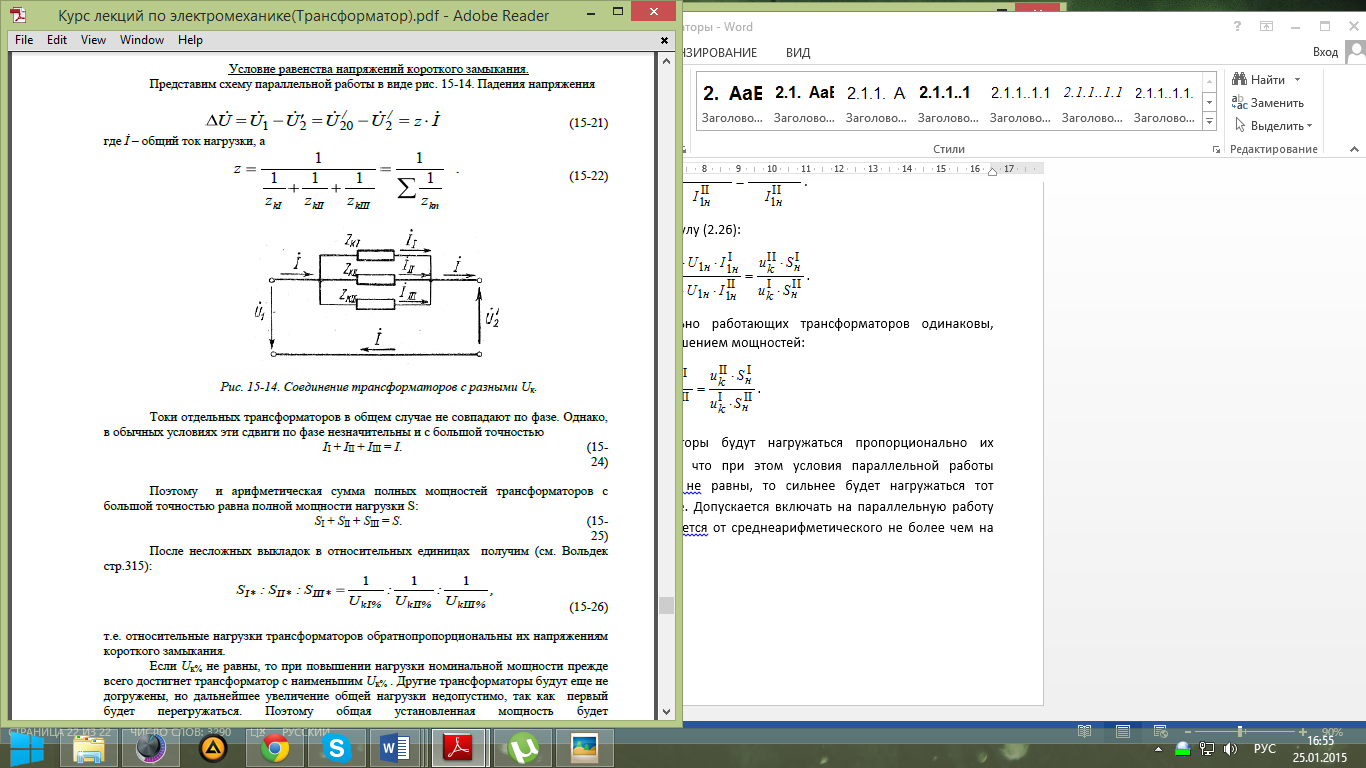
Task: Switch to the ВИД tab in Word
Action: click(x=798, y=52)
